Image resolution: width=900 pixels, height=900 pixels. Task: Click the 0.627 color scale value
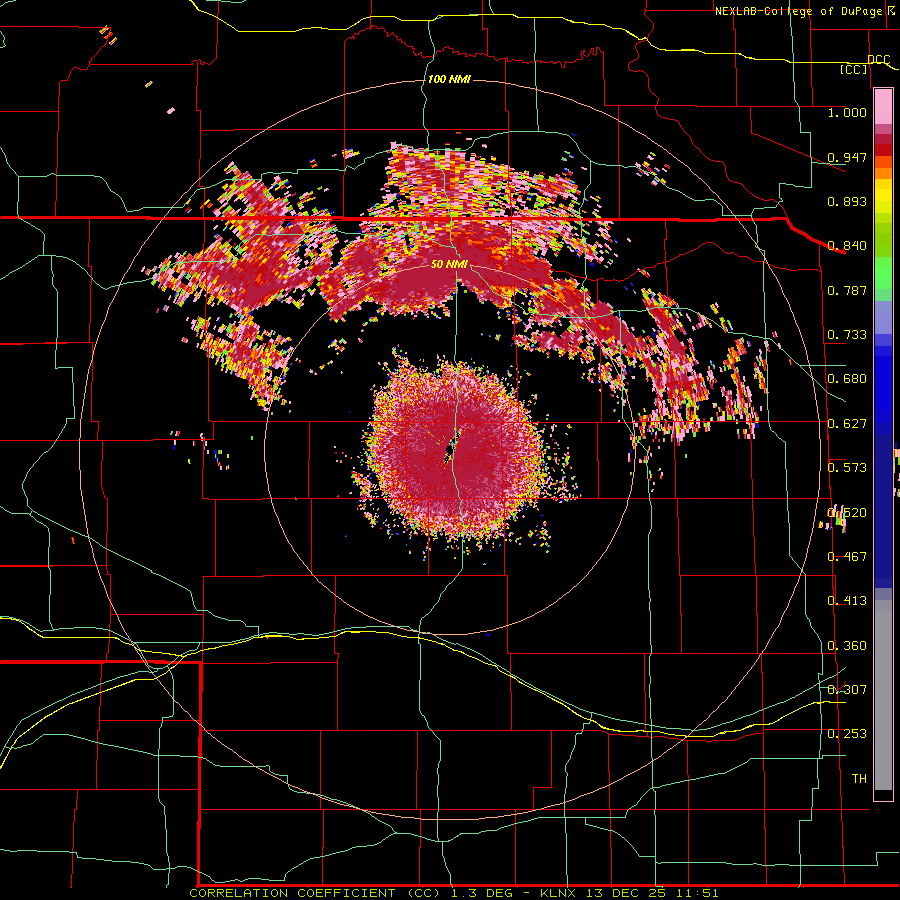(847, 424)
